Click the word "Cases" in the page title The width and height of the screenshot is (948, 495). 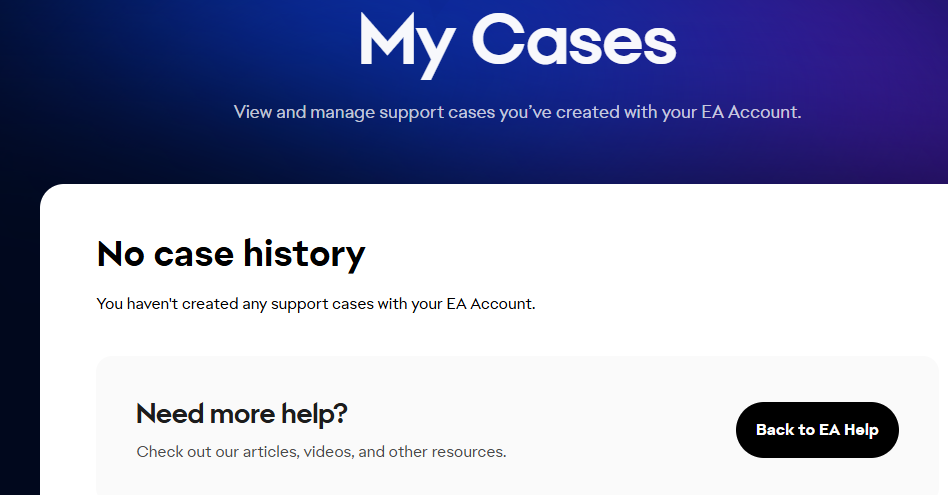(x=574, y=42)
